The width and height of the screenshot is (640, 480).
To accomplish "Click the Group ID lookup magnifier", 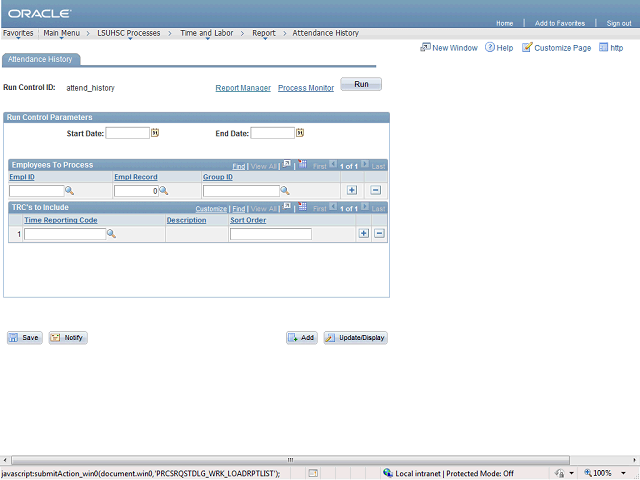I will click(285, 190).
